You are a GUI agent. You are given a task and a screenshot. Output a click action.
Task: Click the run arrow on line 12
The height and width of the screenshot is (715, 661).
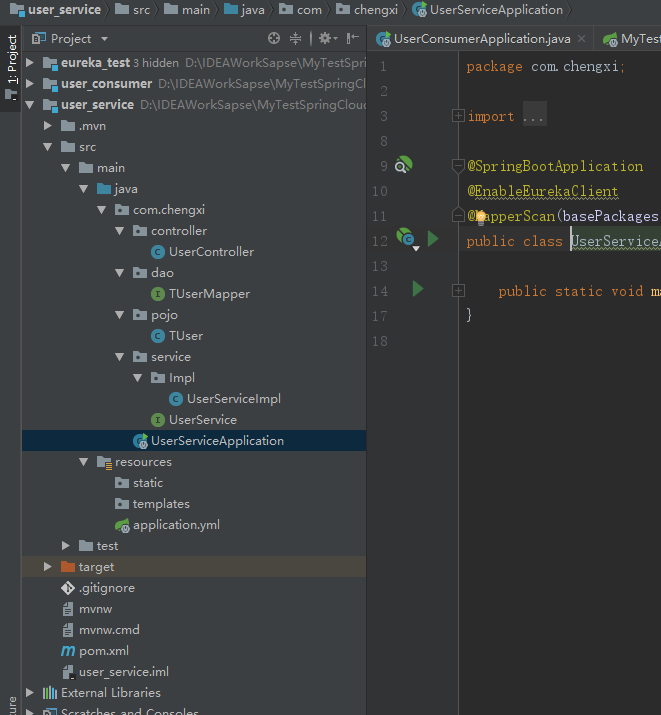433,238
